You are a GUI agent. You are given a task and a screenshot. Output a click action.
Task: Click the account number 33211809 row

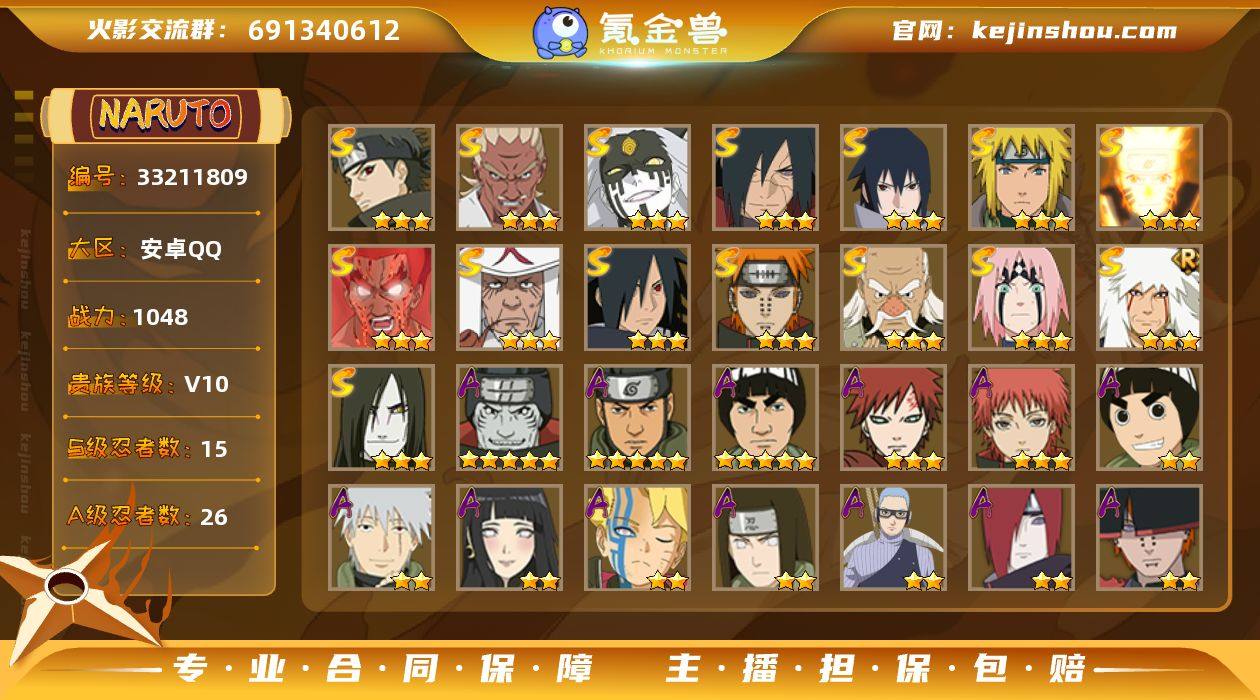click(162, 178)
